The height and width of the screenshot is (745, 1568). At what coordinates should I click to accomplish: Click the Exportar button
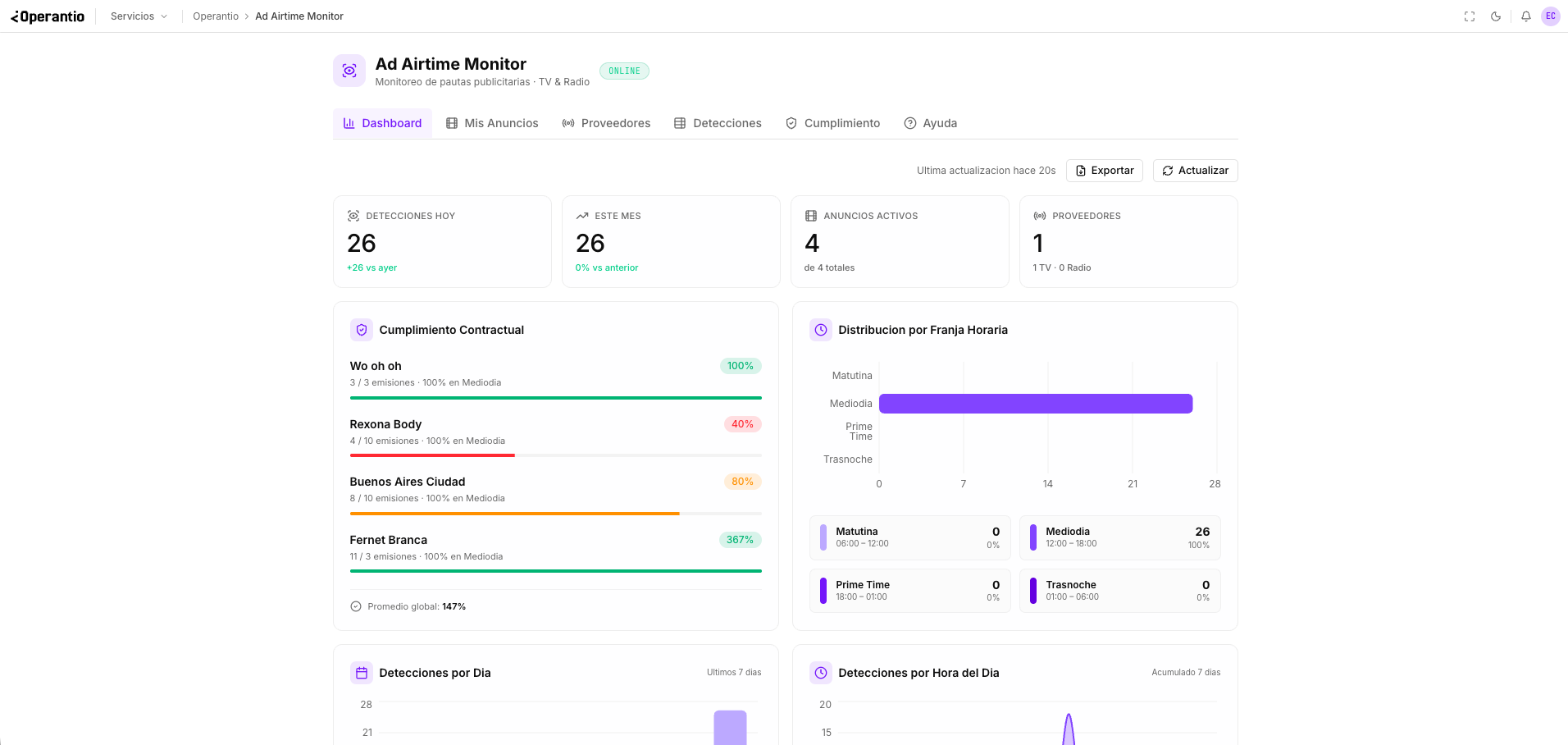(1104, 170)
